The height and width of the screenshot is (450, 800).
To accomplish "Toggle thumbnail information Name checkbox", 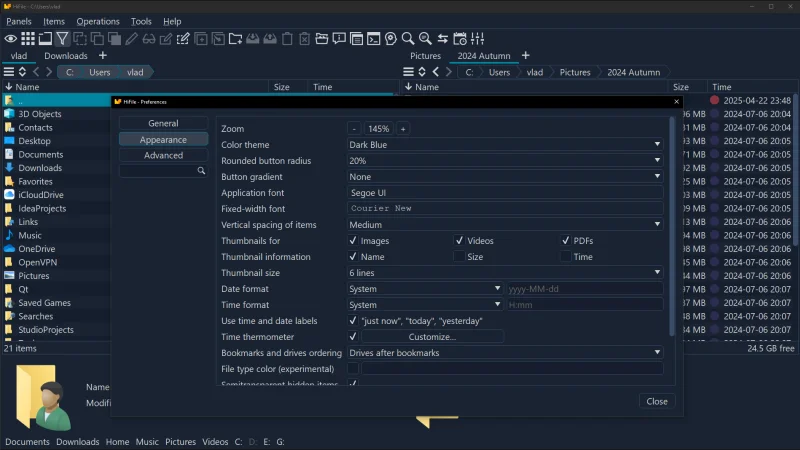I will point(353,257).
